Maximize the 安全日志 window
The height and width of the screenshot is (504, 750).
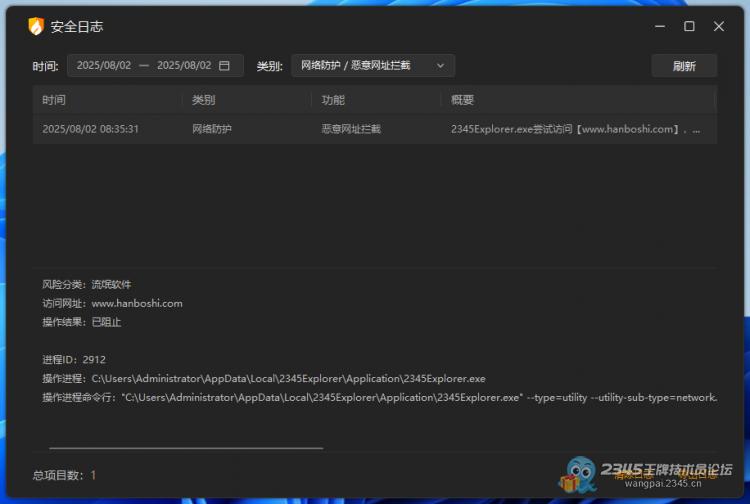click(x=689, y=26)
